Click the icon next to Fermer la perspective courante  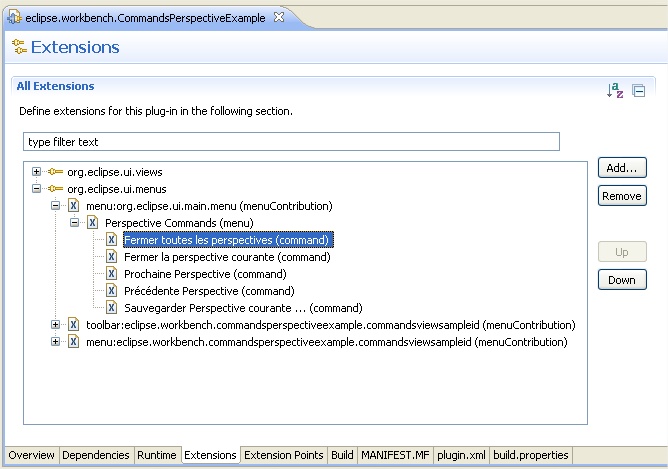(111, 256)
